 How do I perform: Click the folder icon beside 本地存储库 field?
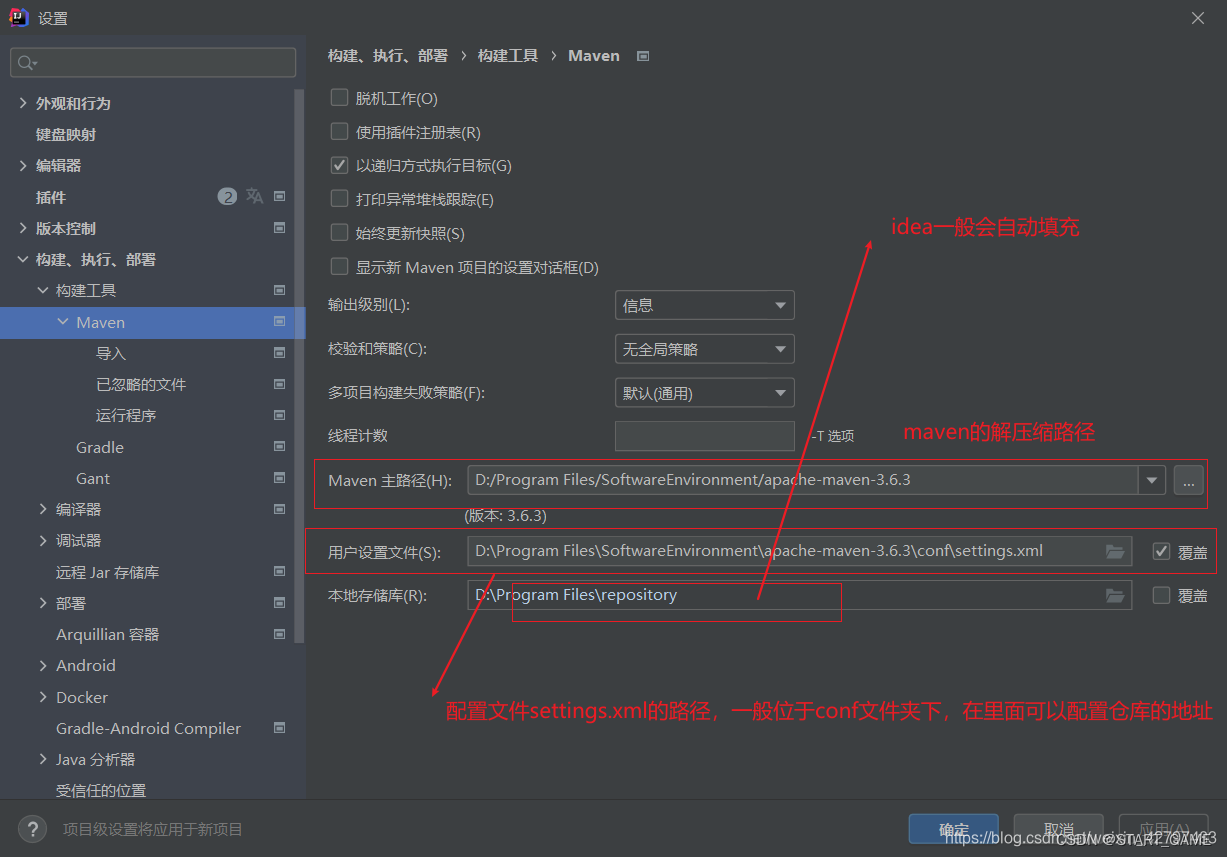[x=1115, y=595]
